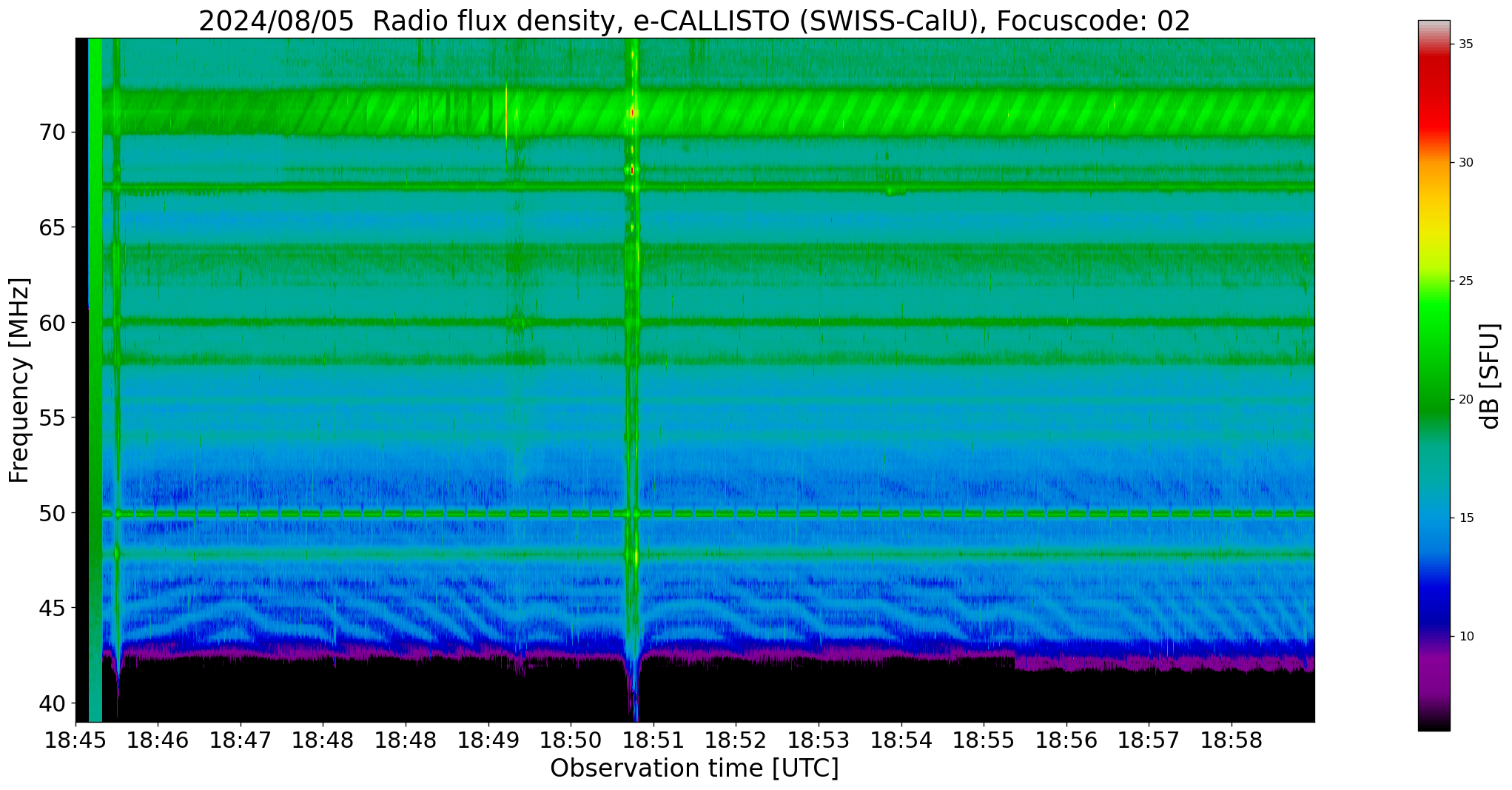Viewport: 1512px width, 790px height.
Task: Click the 18:55 time tick label
Action: (984, 740)
